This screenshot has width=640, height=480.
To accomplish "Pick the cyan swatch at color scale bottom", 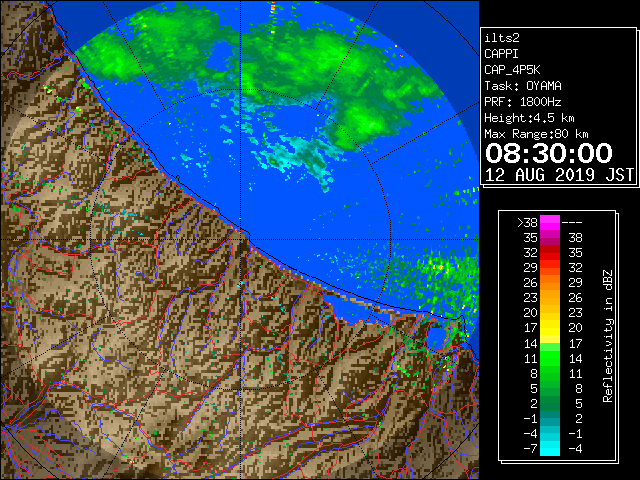I will [x=550, y=449].
